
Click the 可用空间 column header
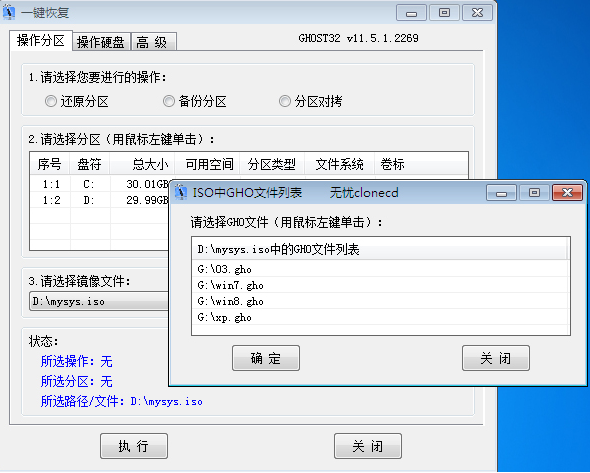click(x=207, y=164)
